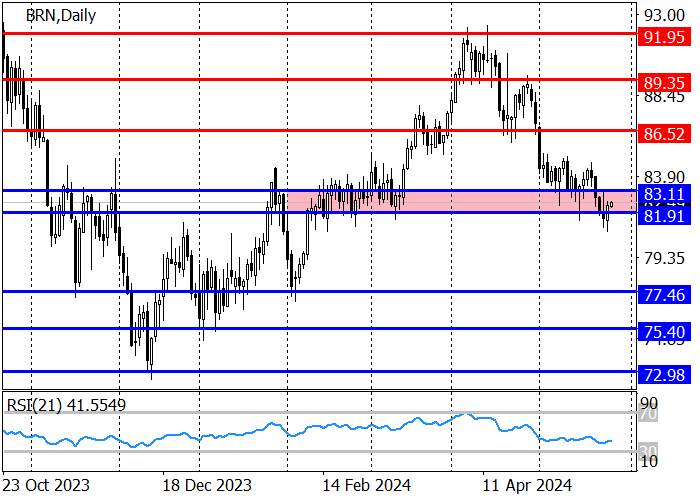Viewport: 700px width, 500px height.
Task: Click the 18 Dec 2023 date label
Action: click(x=207, y=485)
